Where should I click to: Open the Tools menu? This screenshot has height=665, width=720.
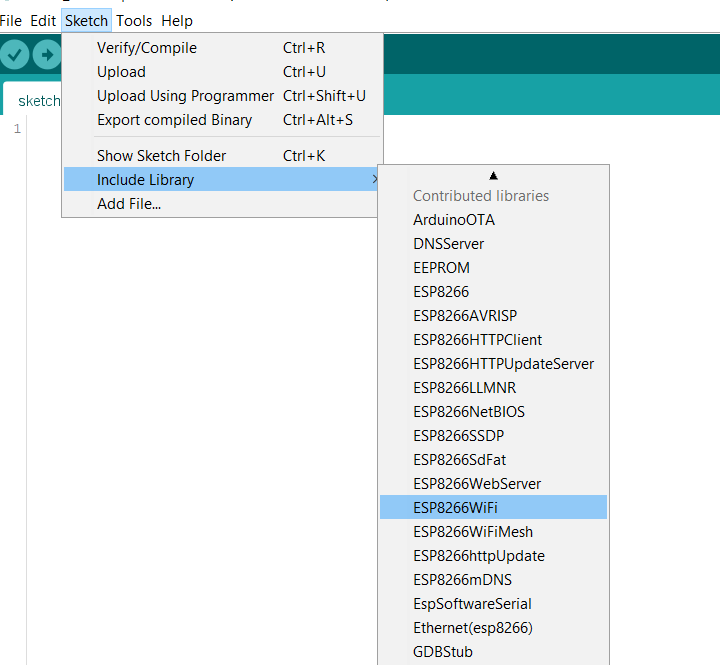click(x=134, y=21)
